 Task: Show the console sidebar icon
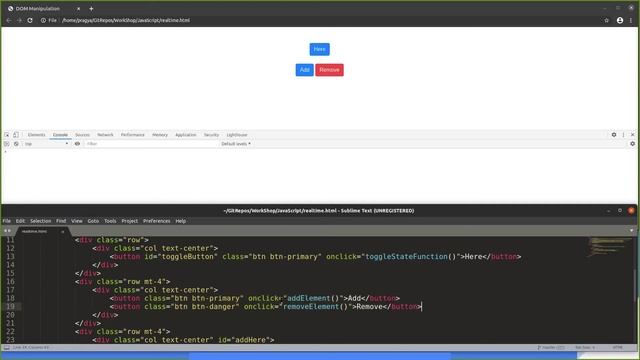click(6, 144)
